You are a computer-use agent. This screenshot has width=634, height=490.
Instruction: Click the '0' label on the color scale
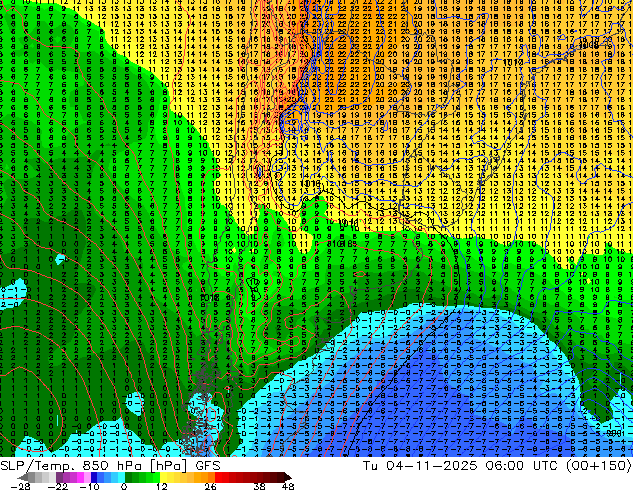(124, 486)
